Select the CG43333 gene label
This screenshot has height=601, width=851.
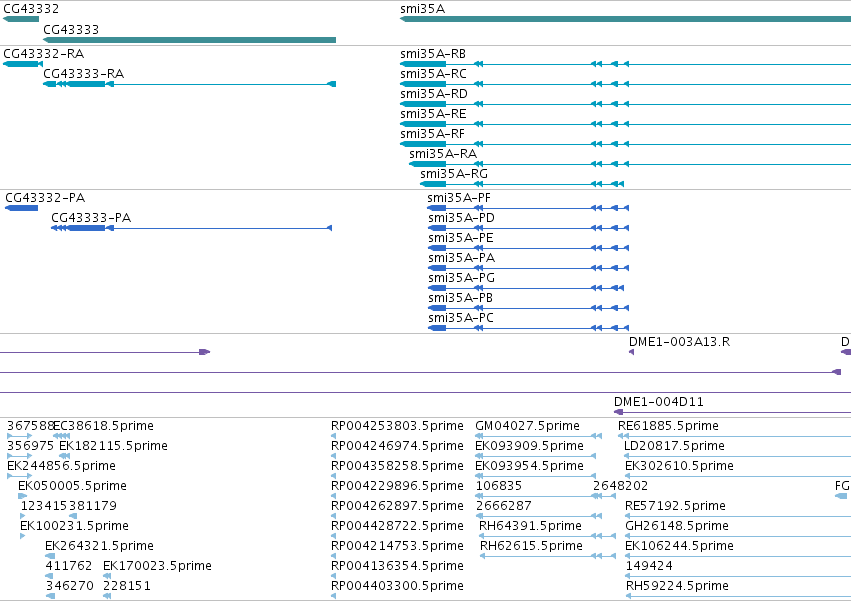(71, 29)
